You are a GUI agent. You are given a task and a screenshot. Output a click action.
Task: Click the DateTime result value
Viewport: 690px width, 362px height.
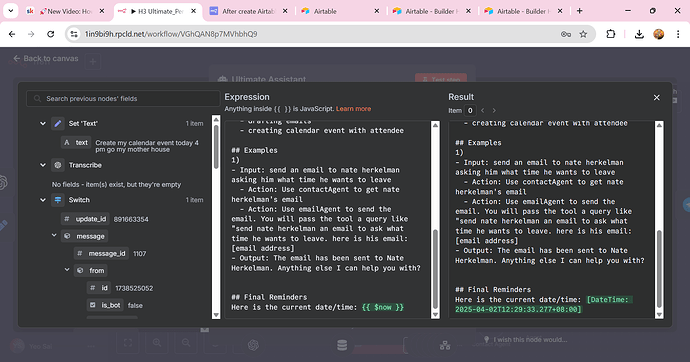click(544, 304)
